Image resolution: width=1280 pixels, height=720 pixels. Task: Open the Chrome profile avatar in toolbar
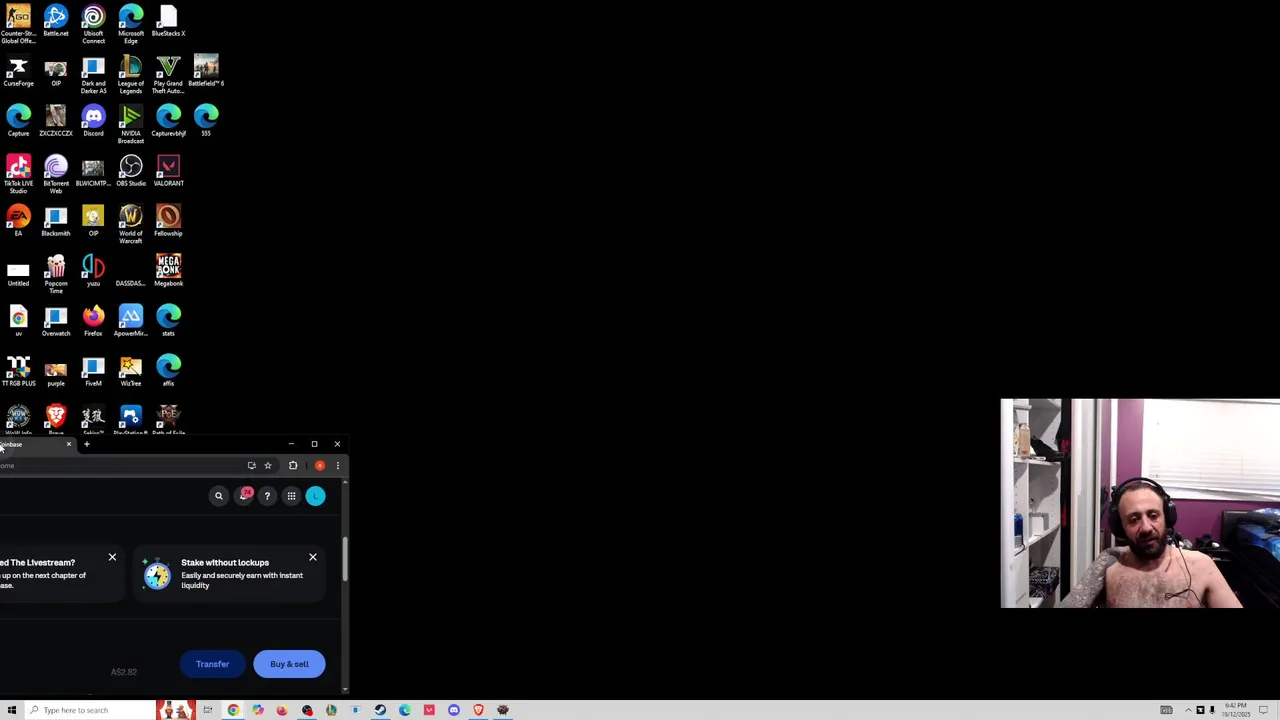pos(320,465)
